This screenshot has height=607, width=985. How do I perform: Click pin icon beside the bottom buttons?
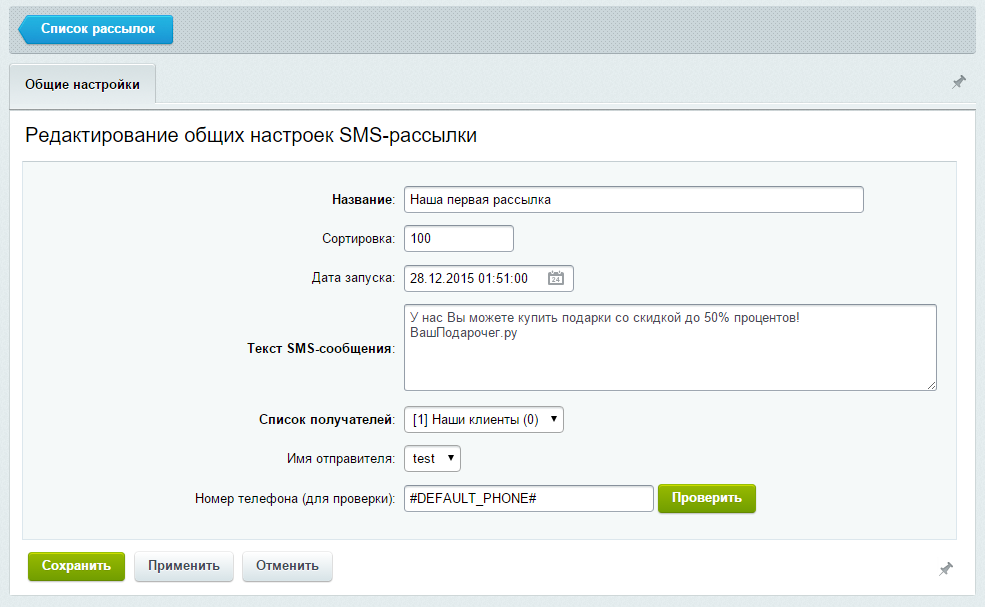(x=946, y=568)
